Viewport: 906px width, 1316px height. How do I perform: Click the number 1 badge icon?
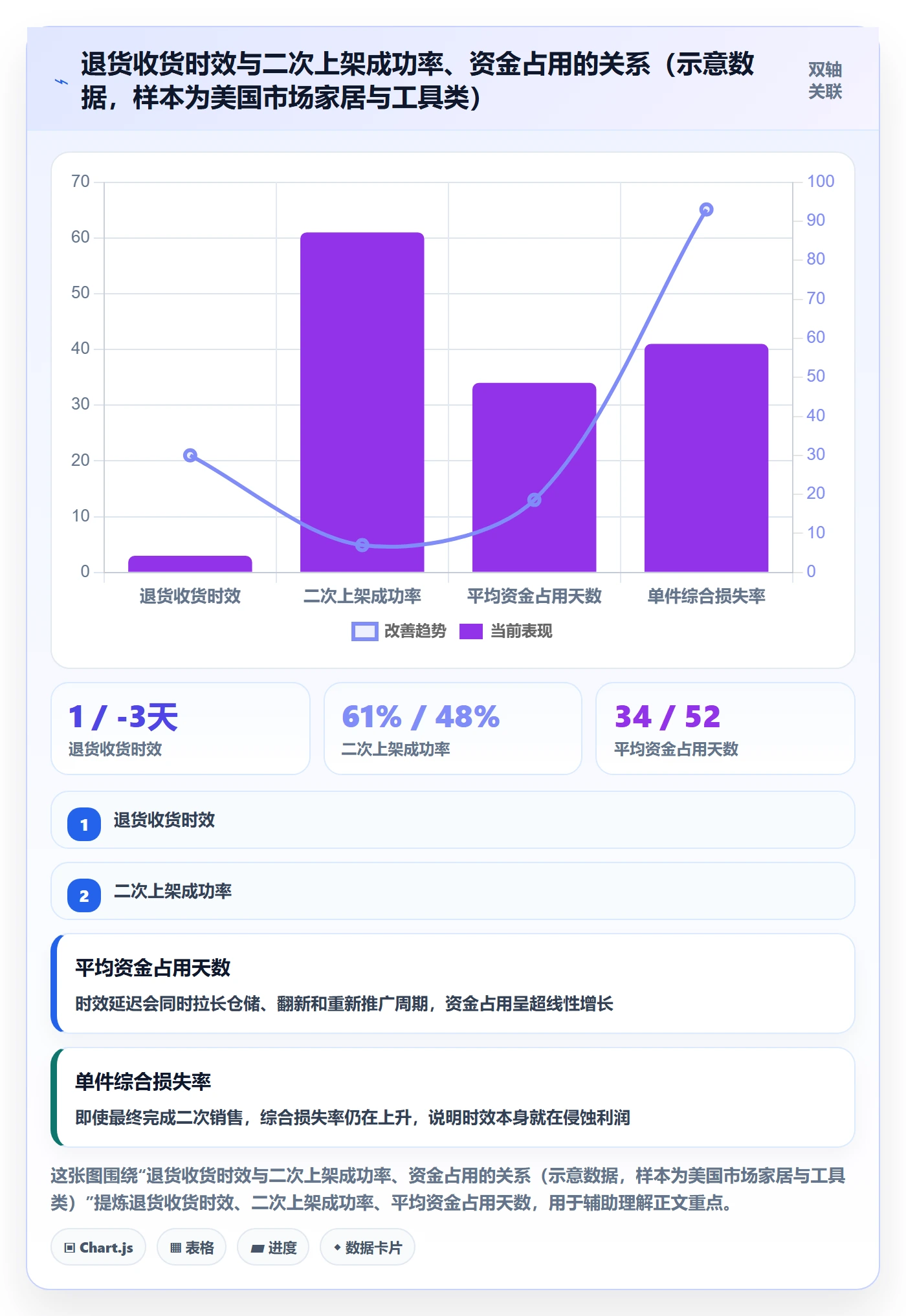(x=84, y=824)
